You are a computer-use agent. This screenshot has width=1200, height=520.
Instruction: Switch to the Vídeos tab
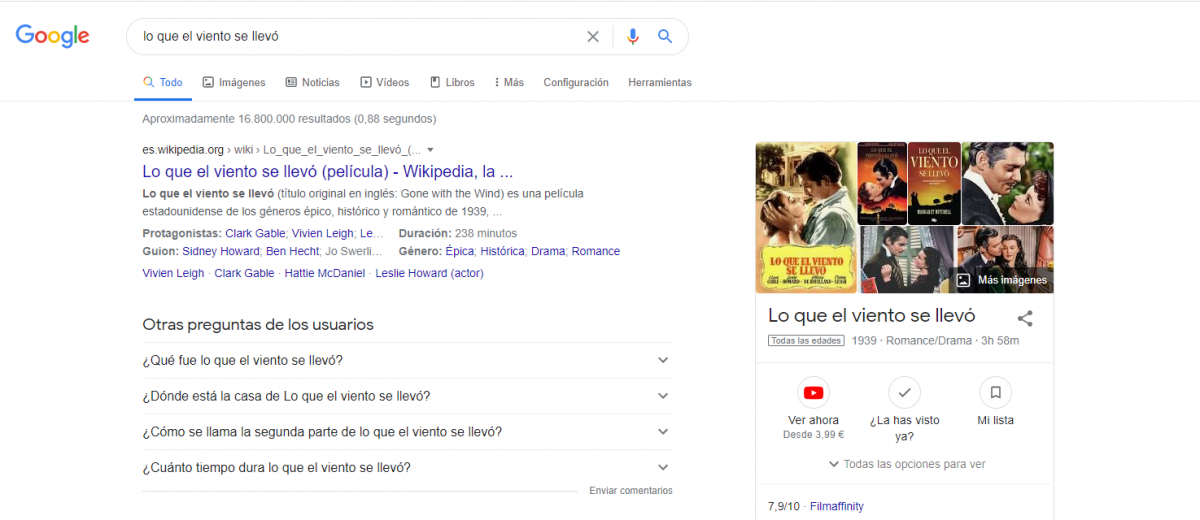pos(385,83)
